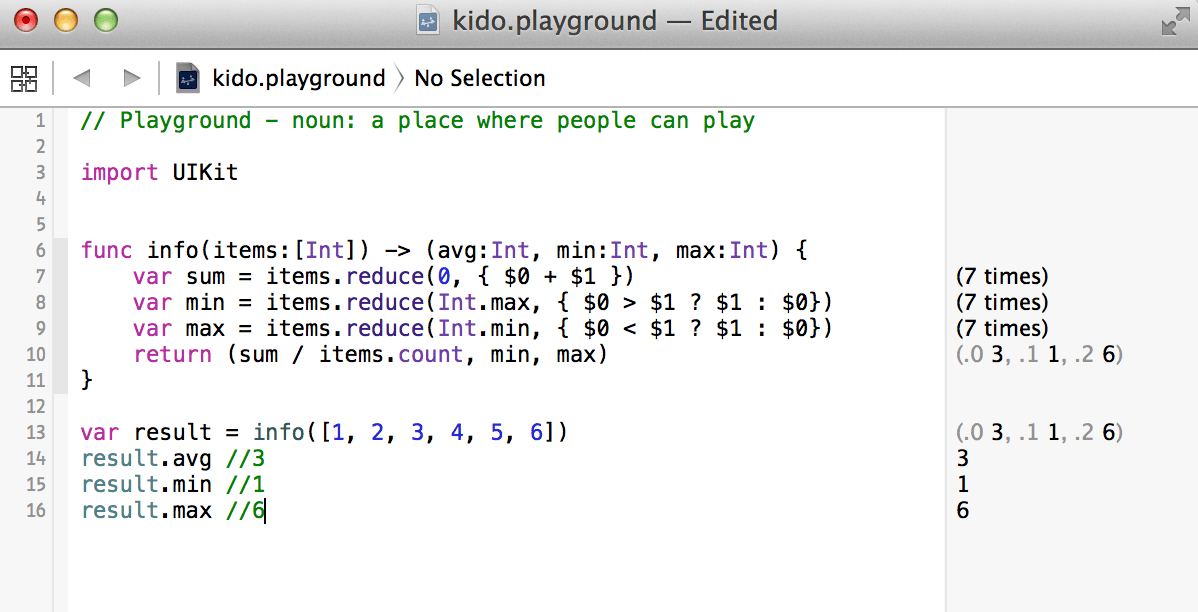1198x612 pixels.
Task: Click the result value 6 for result.max
Action: [962, 510]
